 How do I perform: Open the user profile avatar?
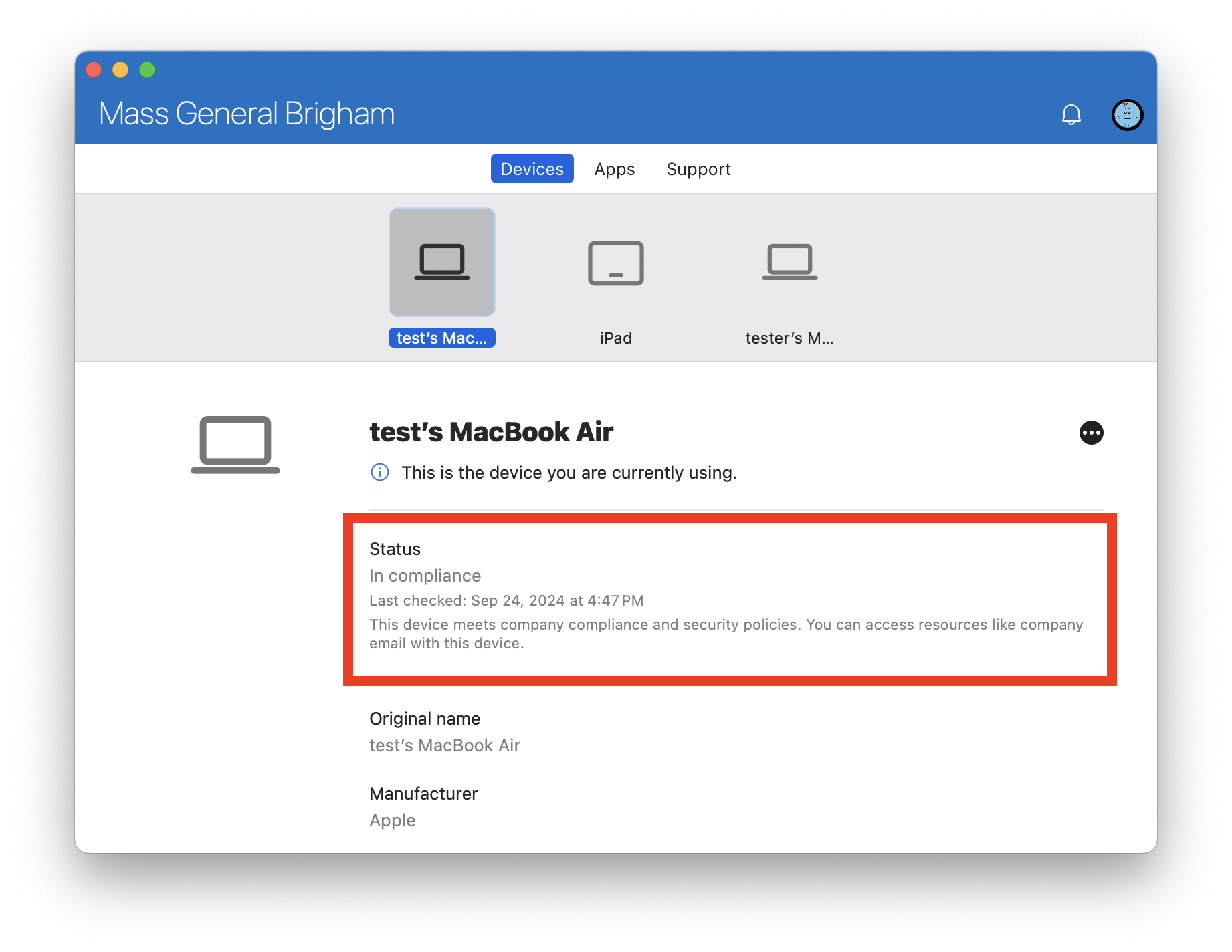coord(1127,115)
